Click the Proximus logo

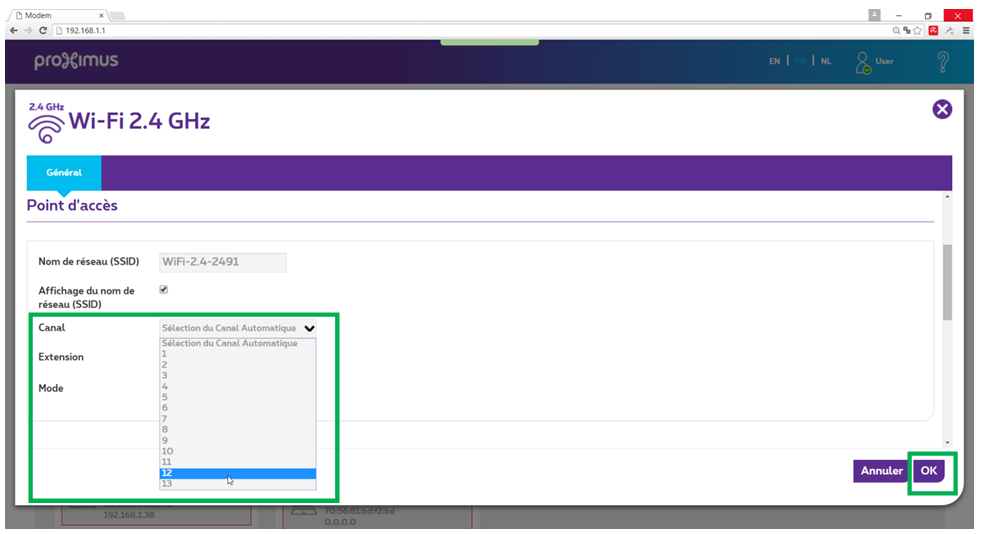point(76,61)
